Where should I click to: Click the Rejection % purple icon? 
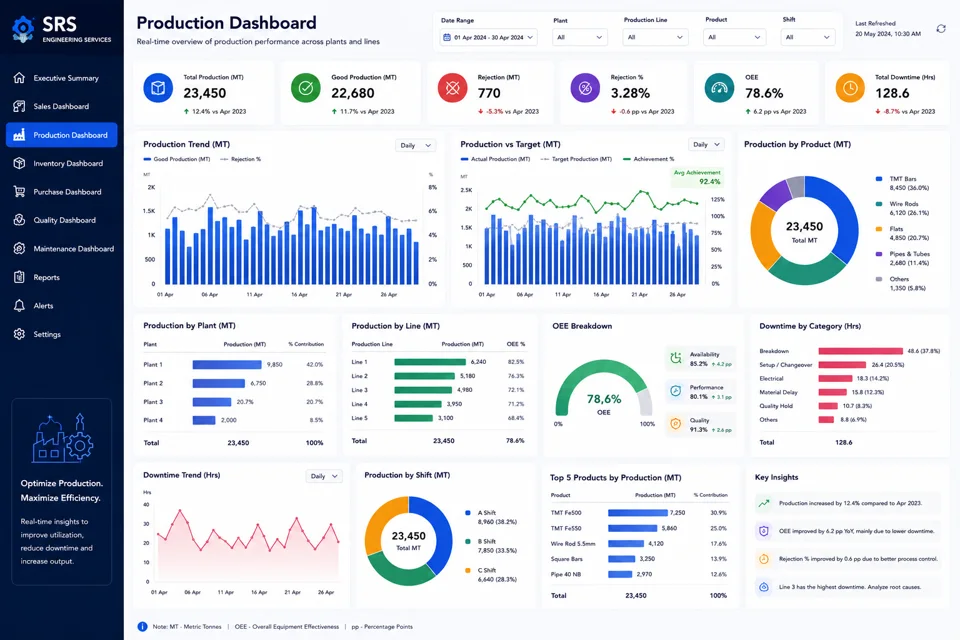585,88
